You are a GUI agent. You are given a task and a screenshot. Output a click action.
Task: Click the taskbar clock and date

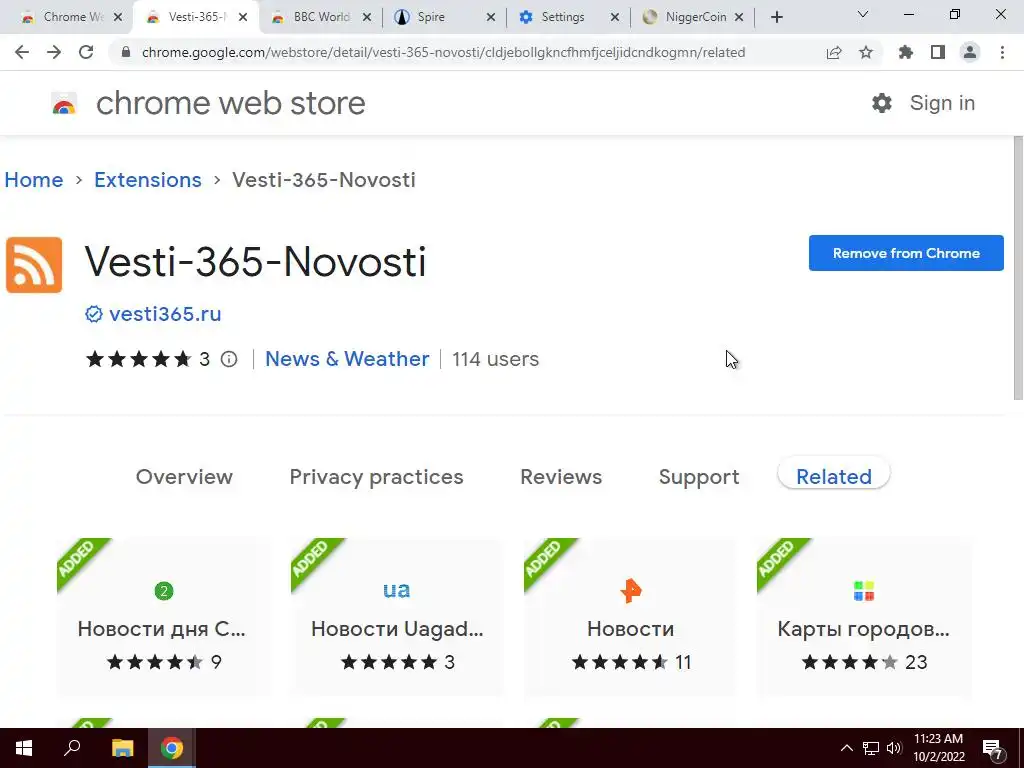tap(938, 748)
